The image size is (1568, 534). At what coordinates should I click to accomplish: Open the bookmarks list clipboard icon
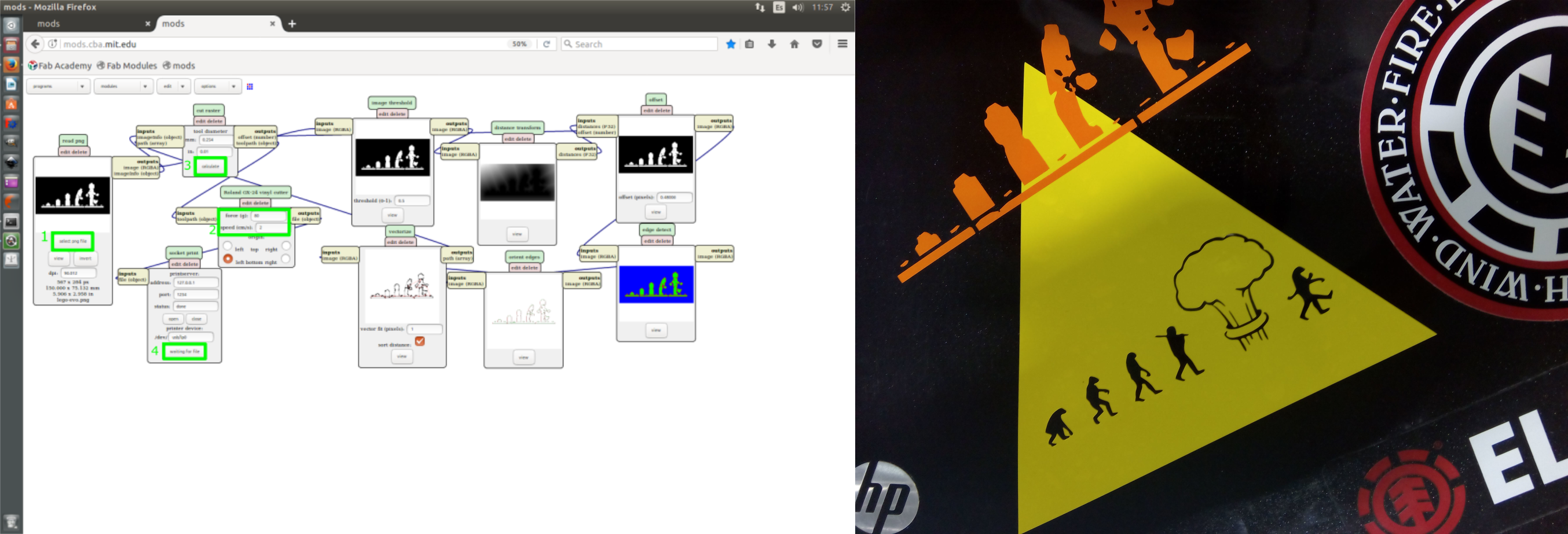coord(749,44)
